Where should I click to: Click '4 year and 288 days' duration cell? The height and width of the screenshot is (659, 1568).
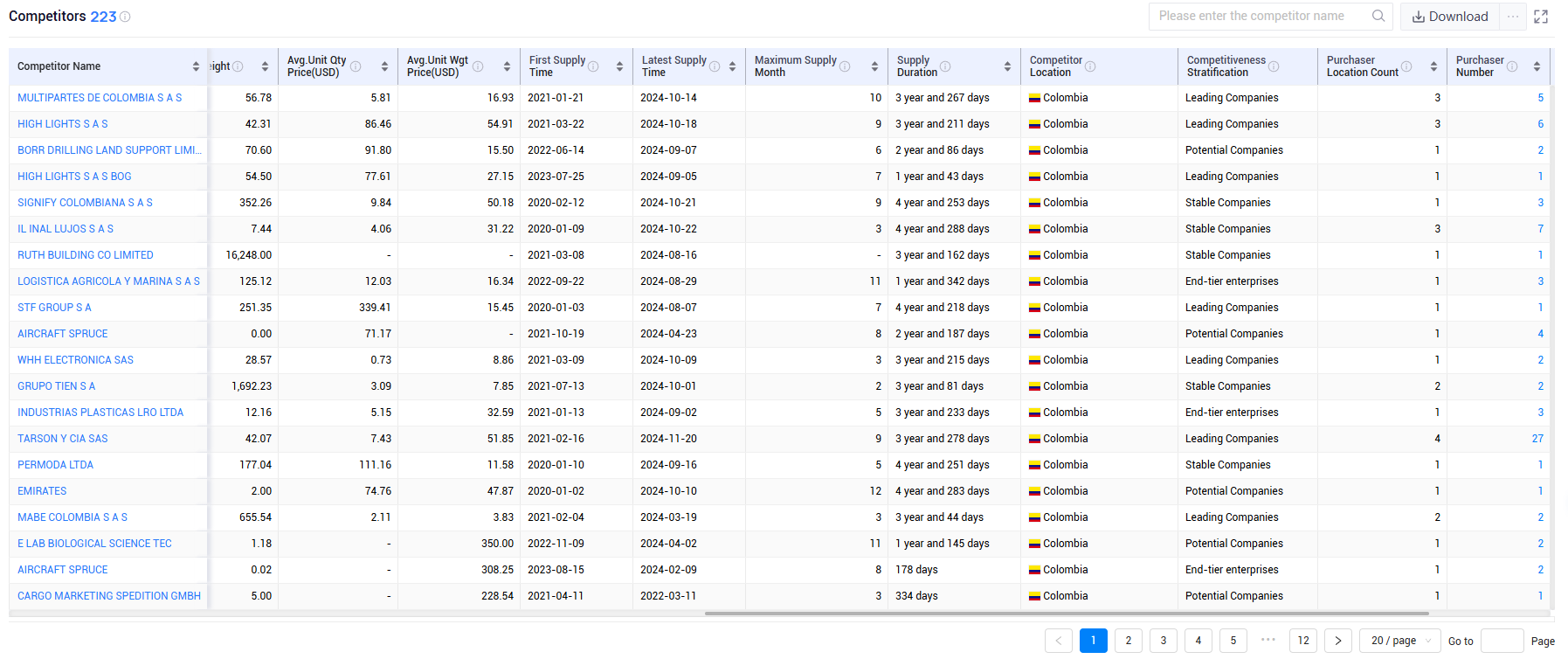click(943, 229)
